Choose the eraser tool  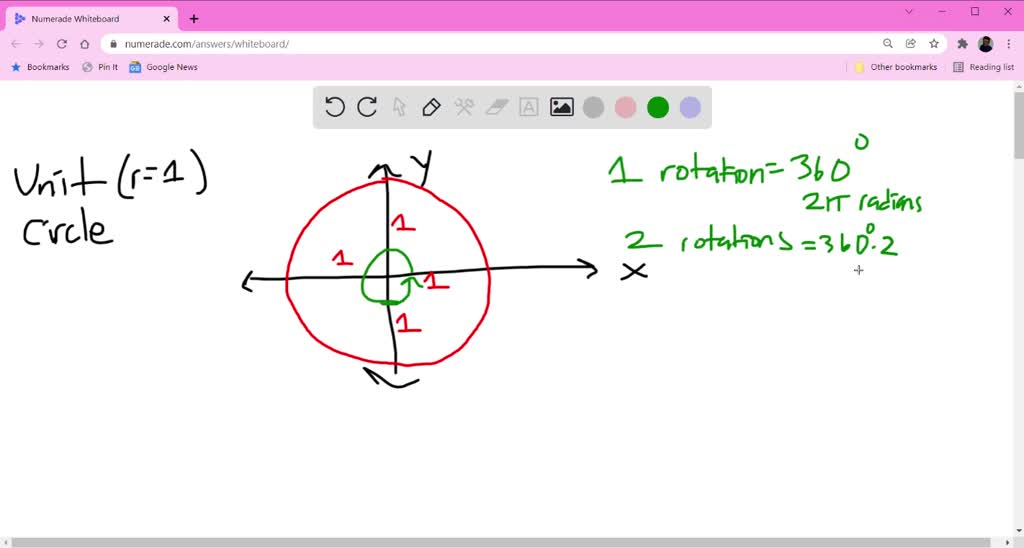[496, 107]
